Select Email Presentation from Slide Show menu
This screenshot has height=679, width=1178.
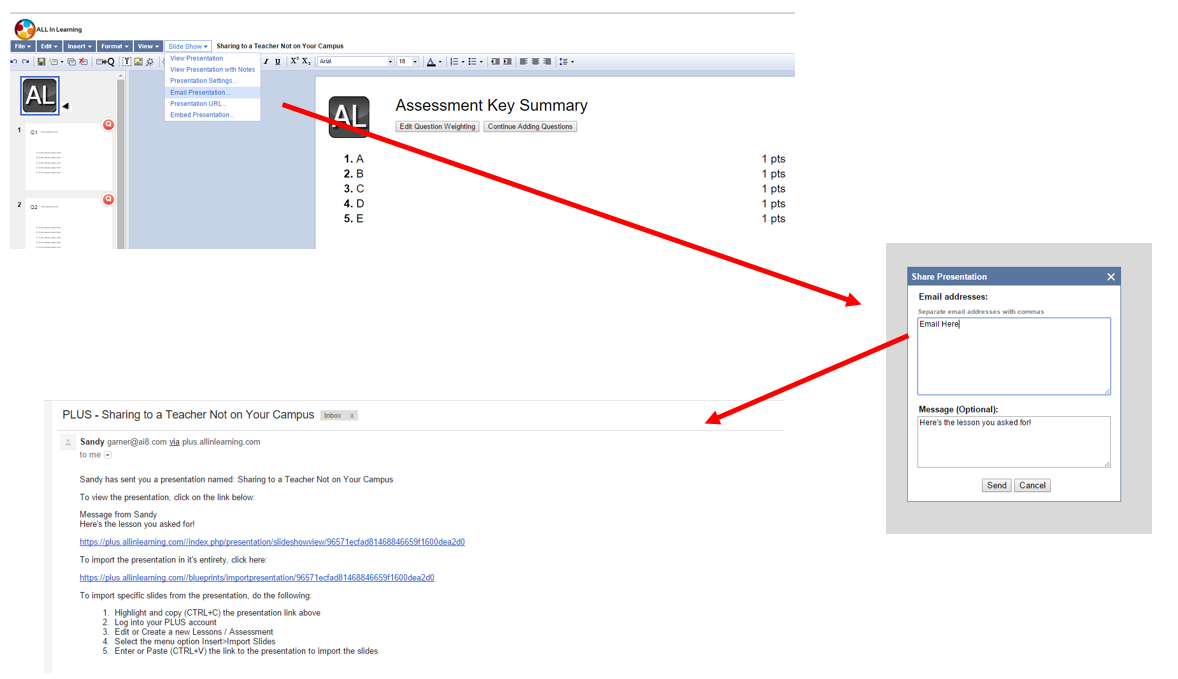[x=200, y=92]
